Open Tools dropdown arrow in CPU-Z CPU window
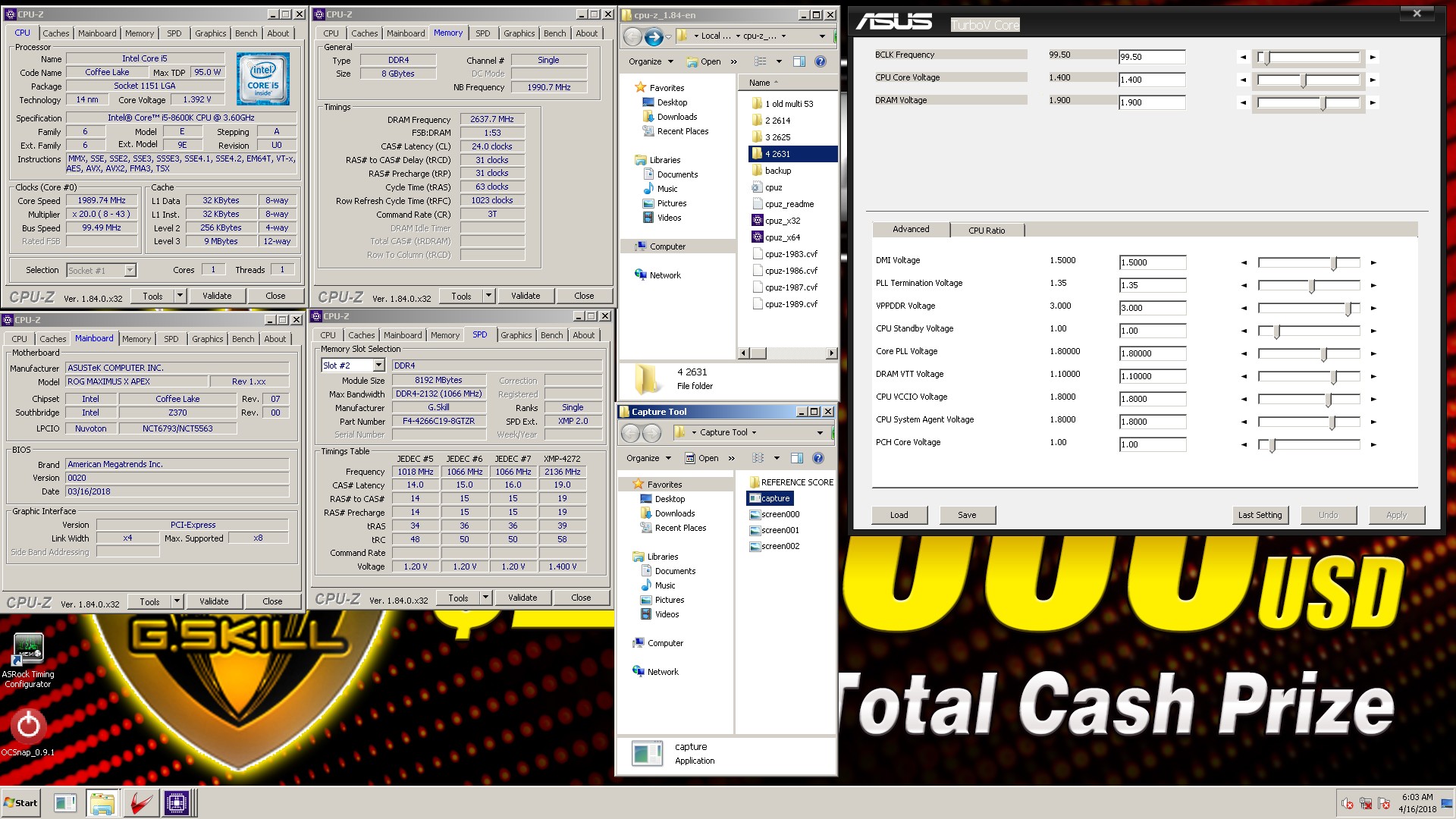The image size is (1456, 819). coord(180,296)
